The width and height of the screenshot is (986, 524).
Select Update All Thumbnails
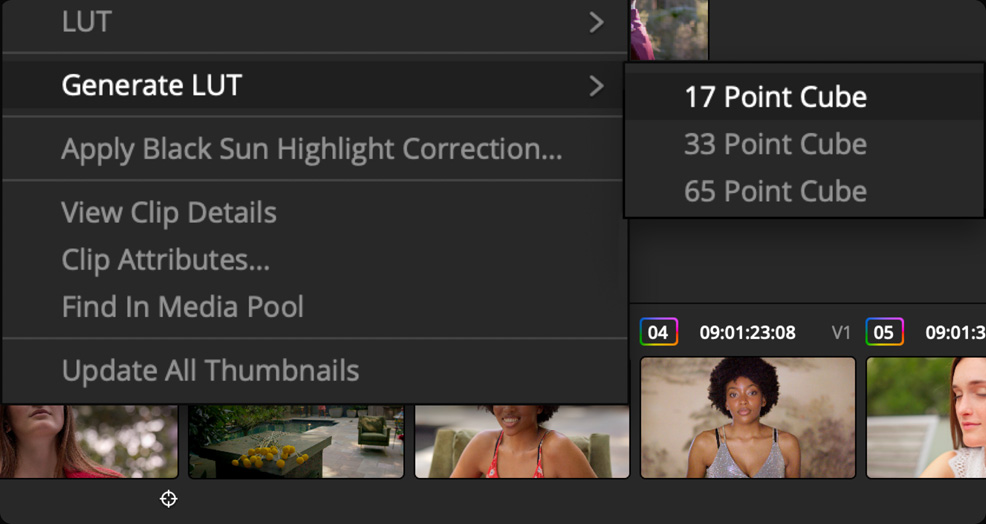(x=210, y=370)
